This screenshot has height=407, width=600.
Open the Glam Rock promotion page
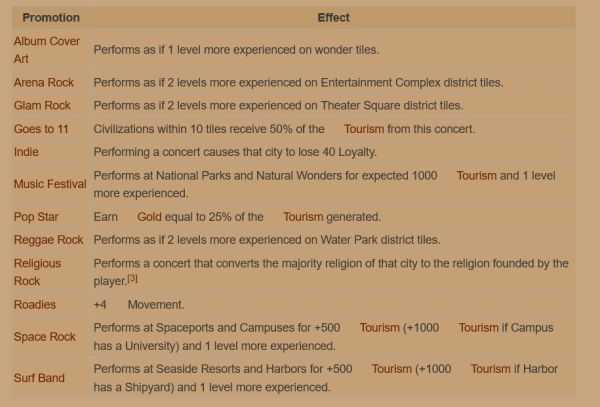pyautogui.click(x=42, y=105)
